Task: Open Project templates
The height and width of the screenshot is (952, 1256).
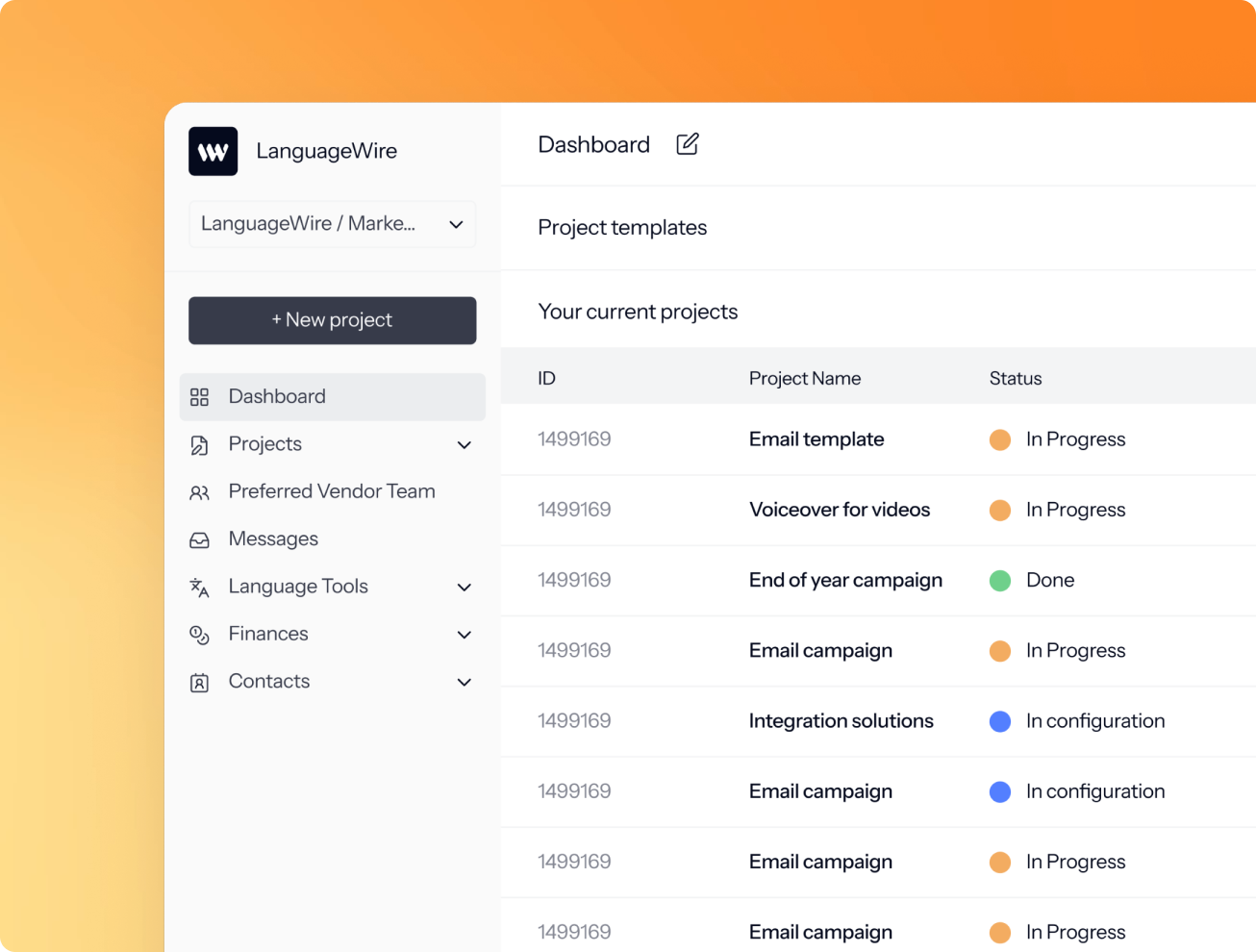Action: [621, 227]
